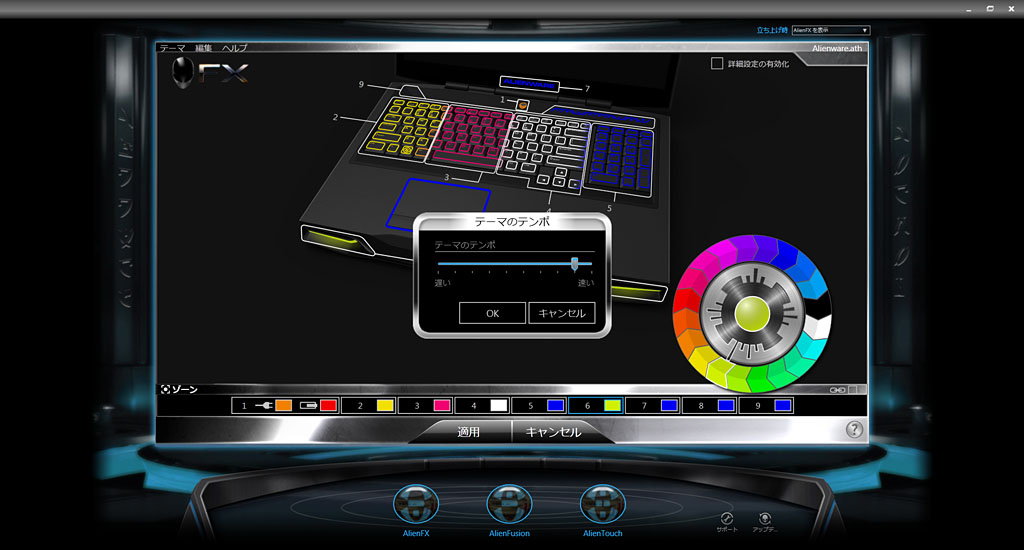Open the ヘルプ menu
The height and width of the screenshot is (550, 1024).
click(234, 48)
